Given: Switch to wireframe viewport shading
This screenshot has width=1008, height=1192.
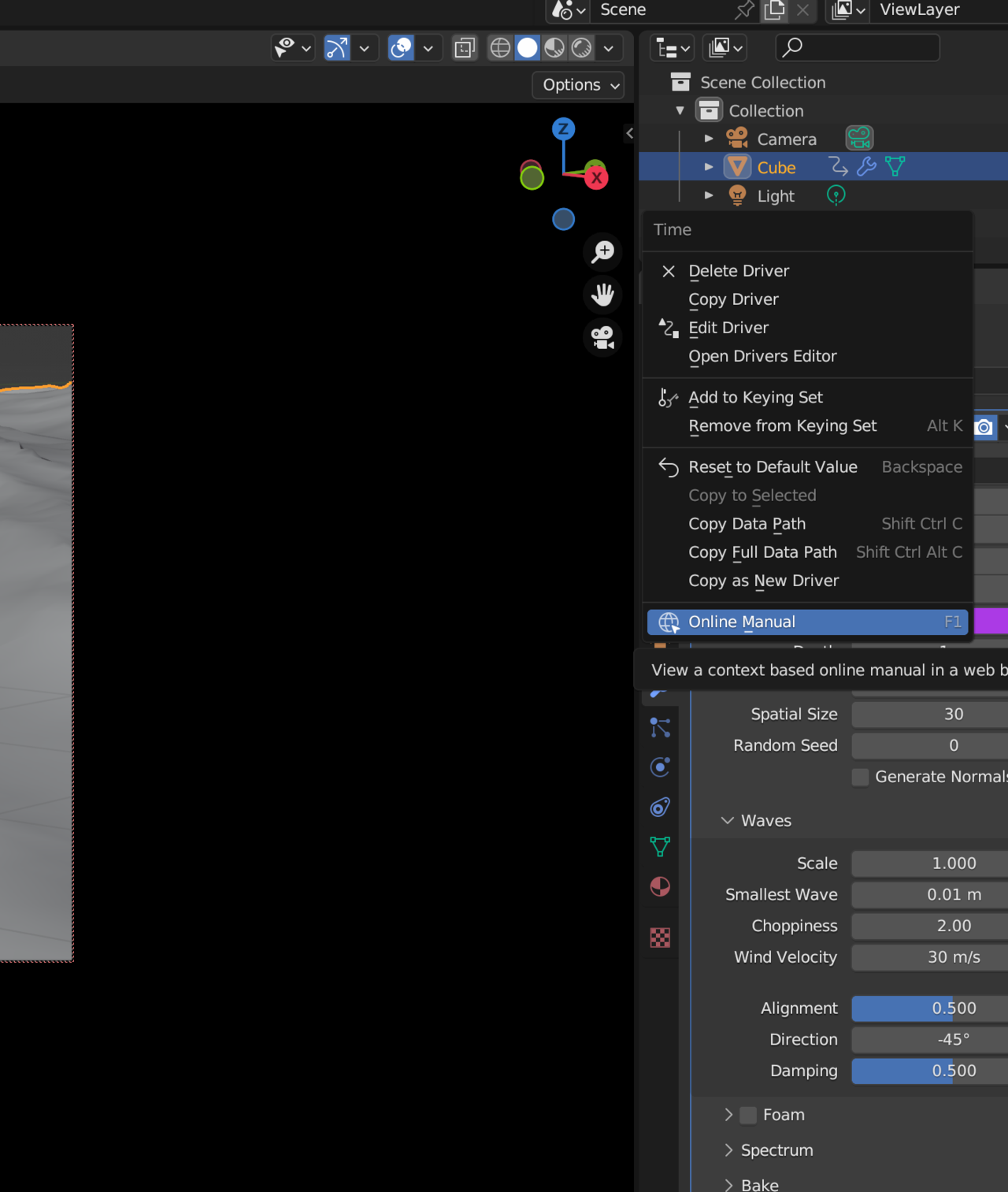Looking at the screenshot, I should click(500, 48).
